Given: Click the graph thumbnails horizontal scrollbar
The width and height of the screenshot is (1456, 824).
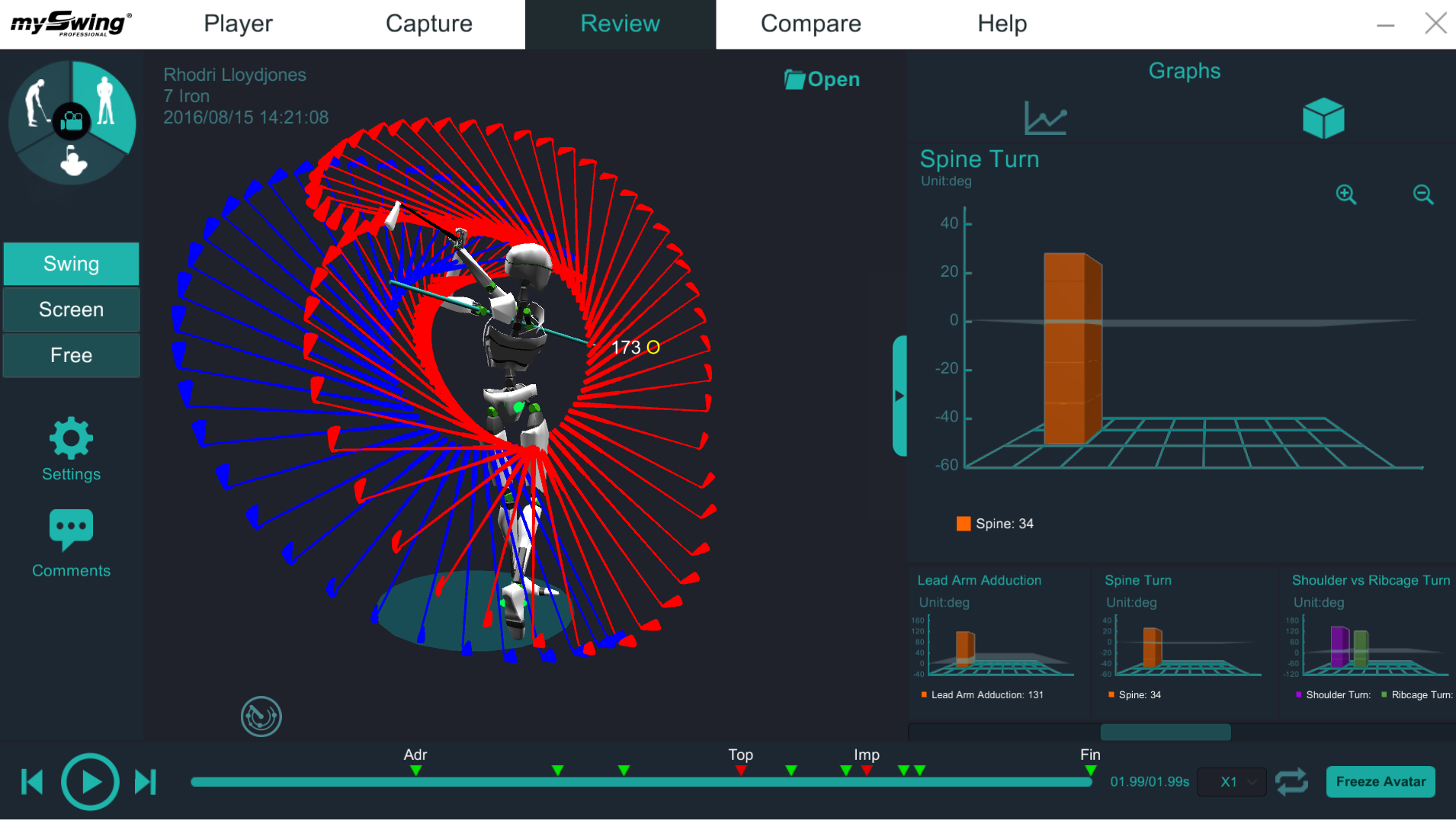Looking at the screenshot, I should tap(1166, 733).
